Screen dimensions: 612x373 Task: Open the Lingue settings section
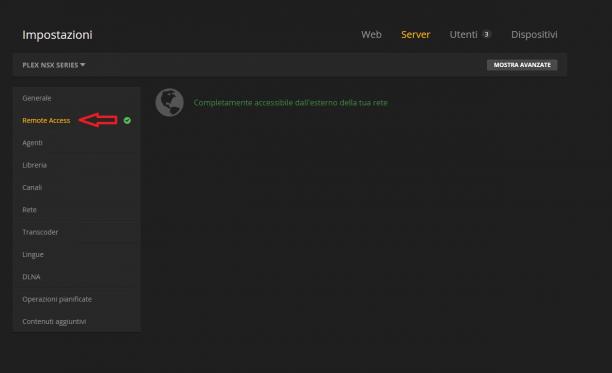tap(76, 254)
